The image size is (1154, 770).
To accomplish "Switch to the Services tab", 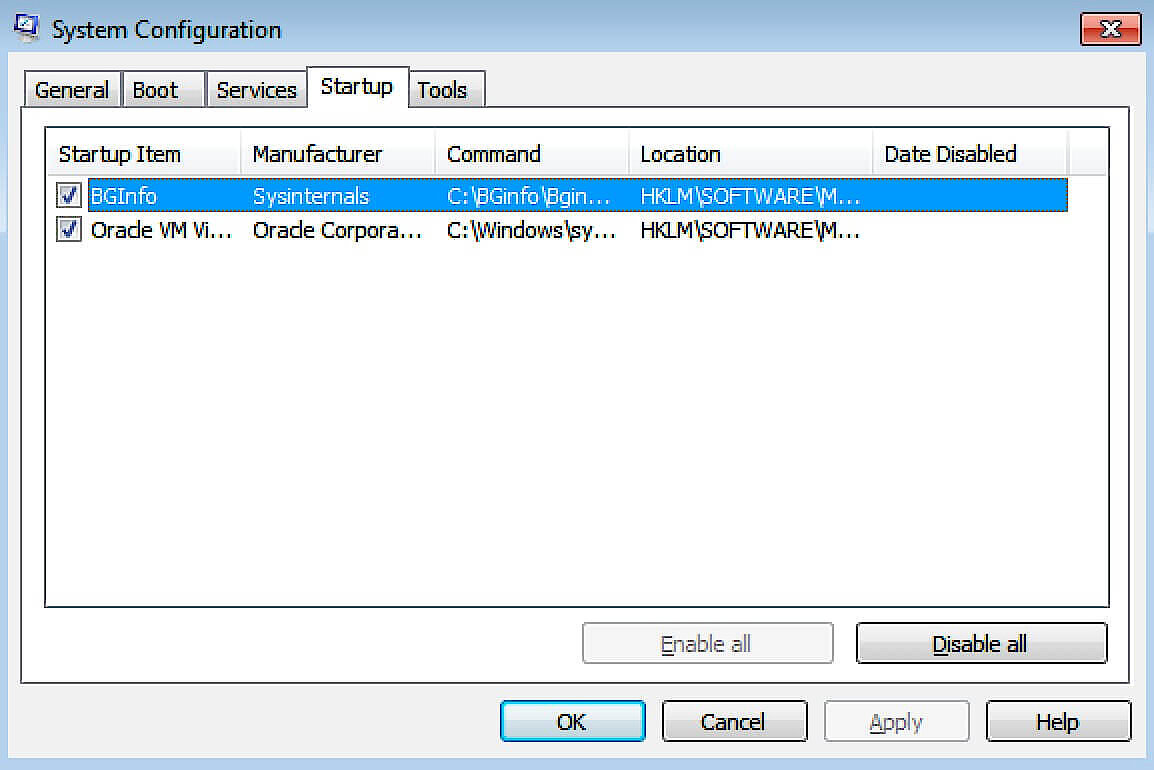I will [256, 89].
